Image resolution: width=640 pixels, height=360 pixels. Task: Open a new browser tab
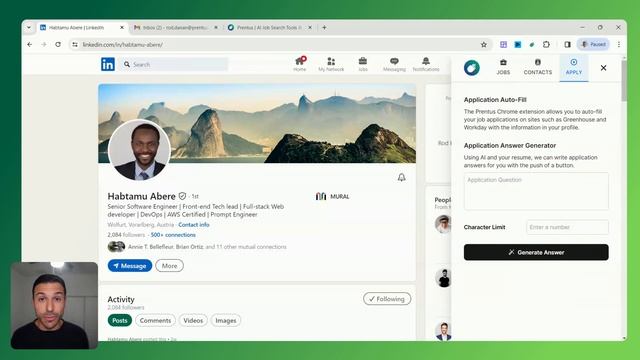[324, 27]
